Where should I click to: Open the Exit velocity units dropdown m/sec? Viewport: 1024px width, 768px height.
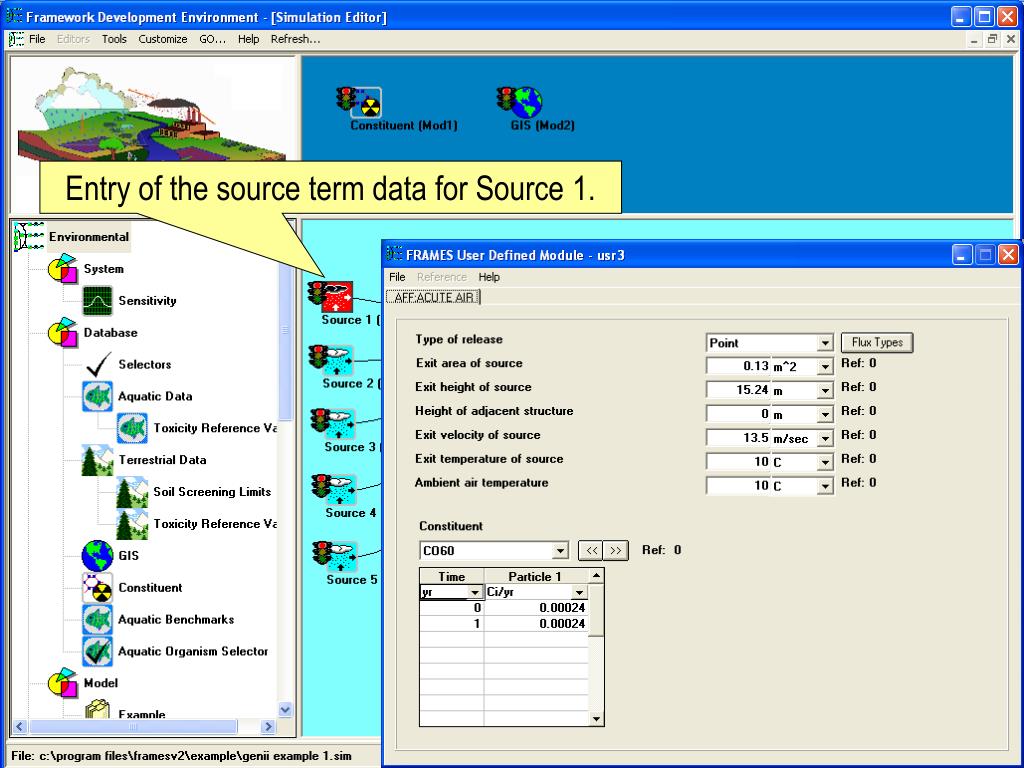(x=825, y=439)
